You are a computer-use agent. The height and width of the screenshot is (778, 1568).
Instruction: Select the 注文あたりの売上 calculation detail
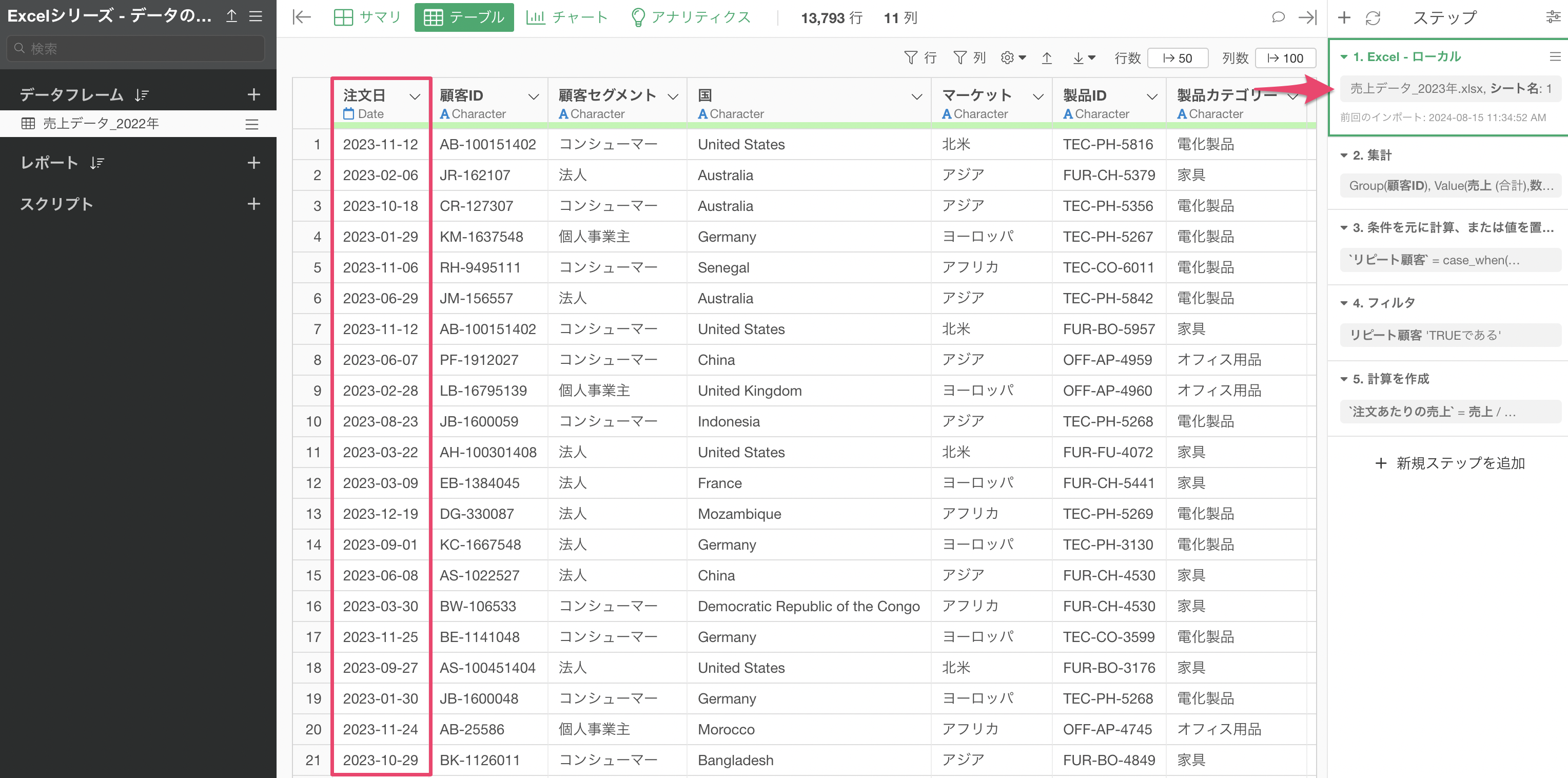click(x=1450, y=412)
